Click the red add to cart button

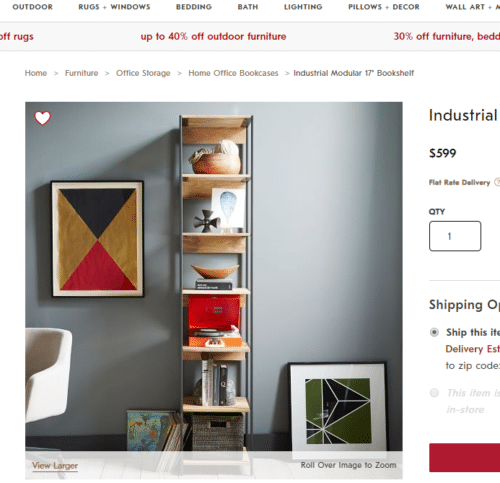[465, 458]
